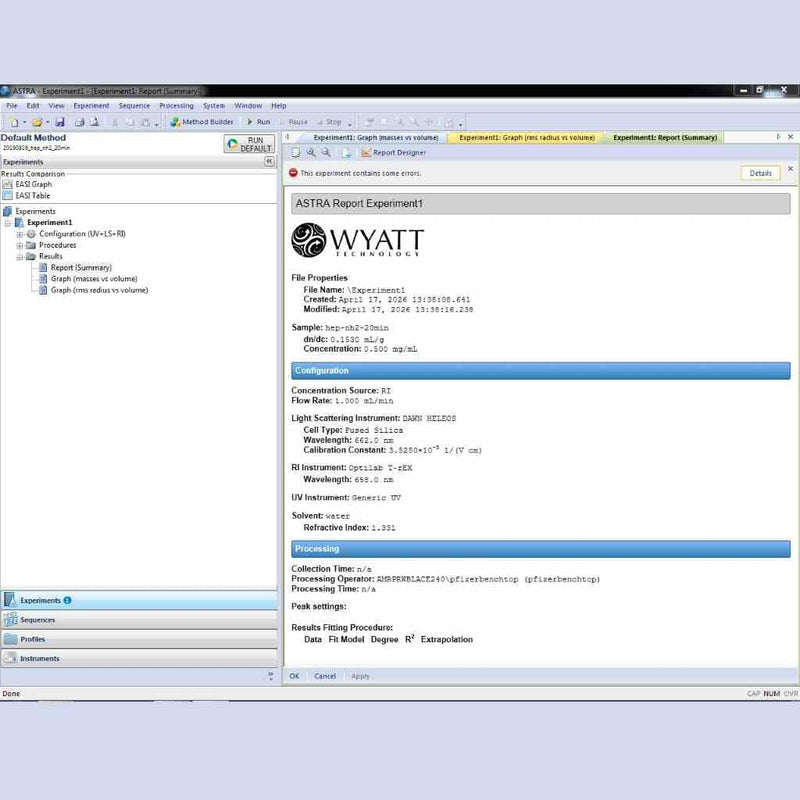The image size is (800, 800).
Task: Click the Apply button
Action: pos(360,676)
